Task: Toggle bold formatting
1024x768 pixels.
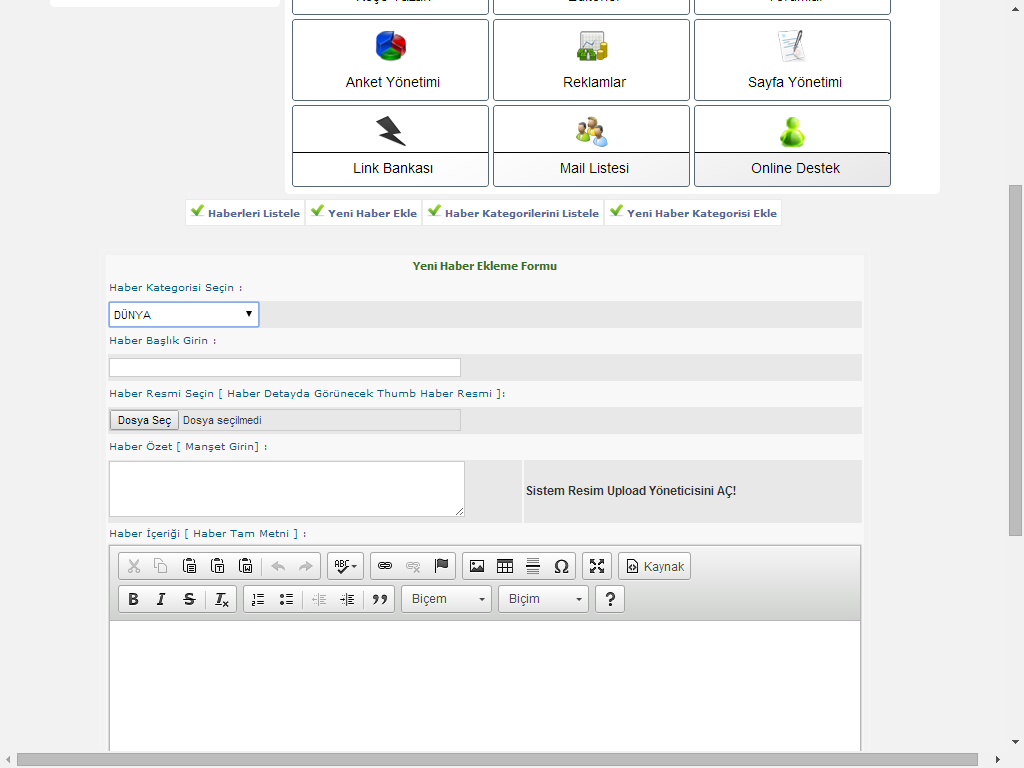Action: coord(133,600)
